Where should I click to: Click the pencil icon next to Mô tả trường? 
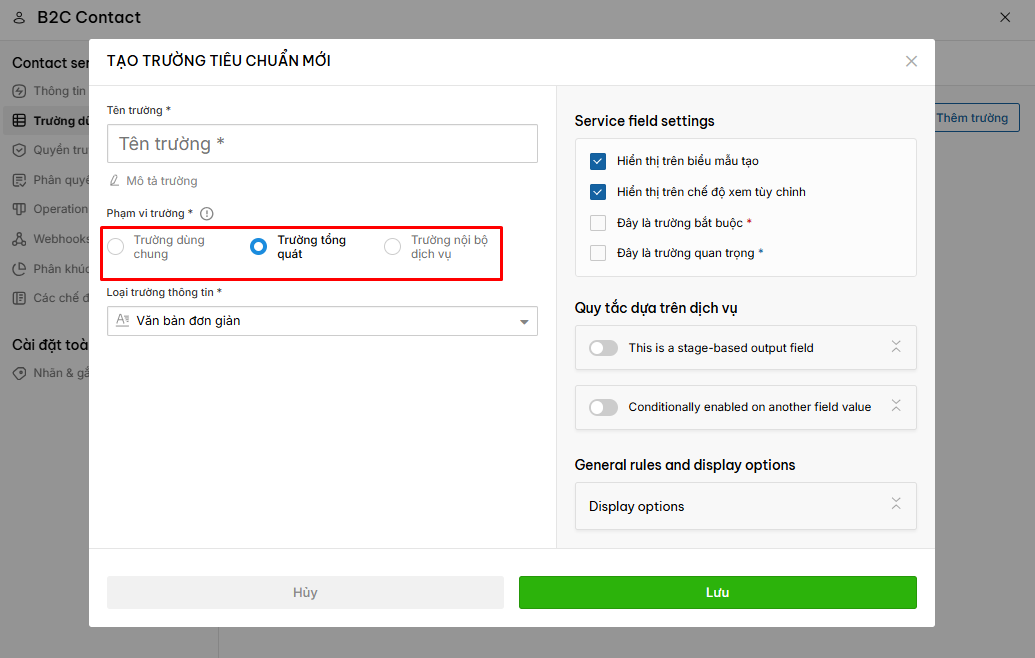114,181
